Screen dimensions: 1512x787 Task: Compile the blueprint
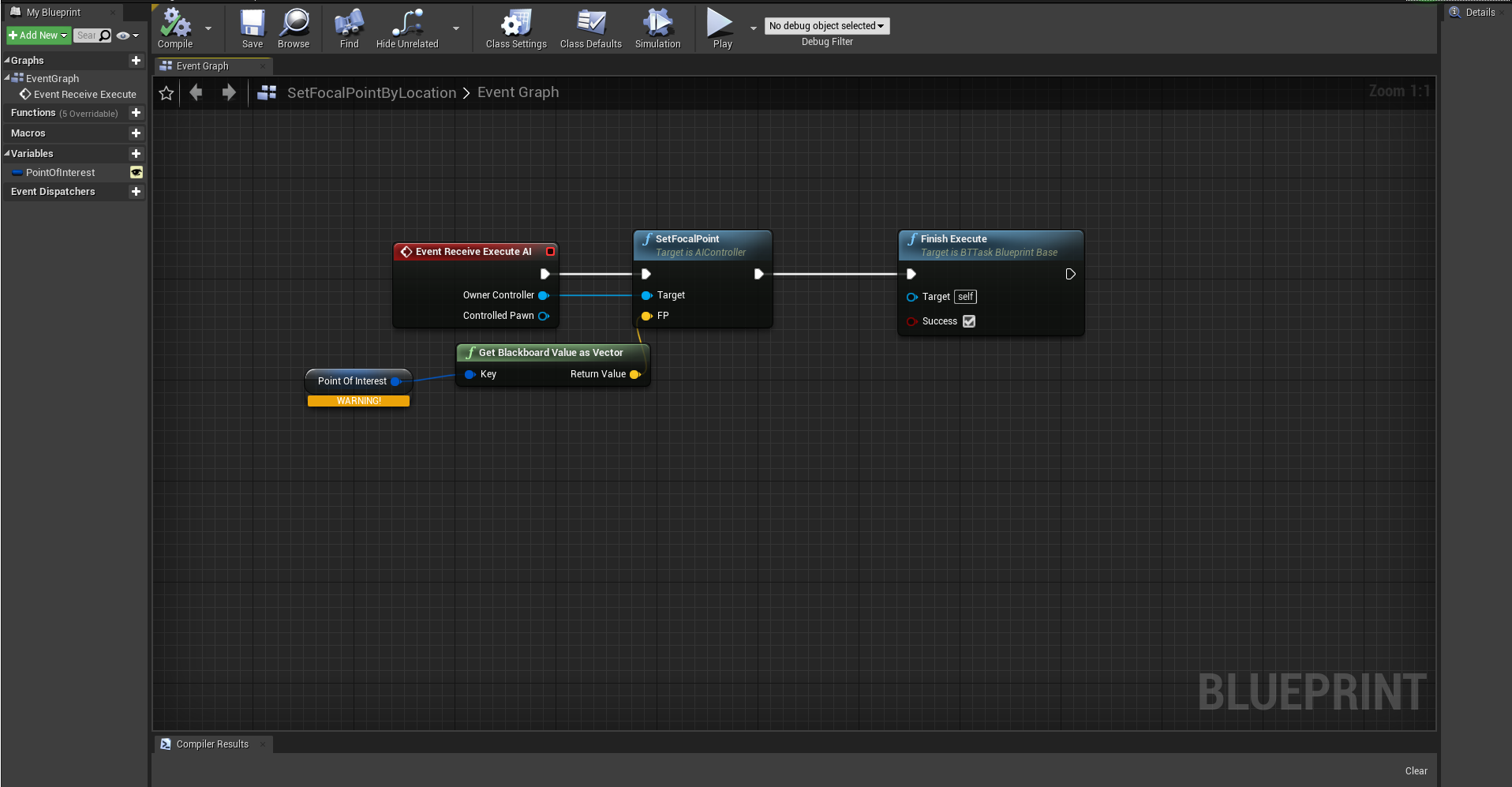pos(175,28)
